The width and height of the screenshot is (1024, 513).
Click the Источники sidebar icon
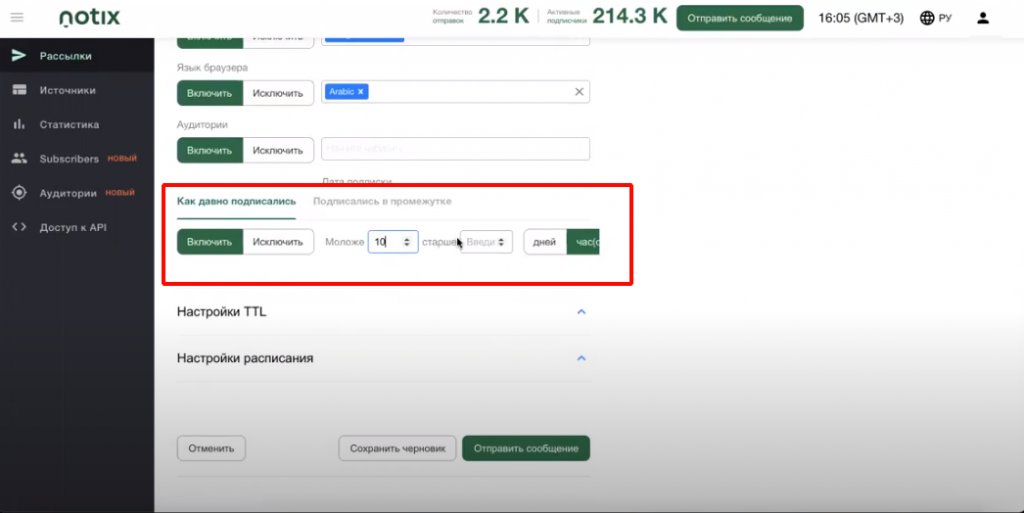tap(18, 90)
